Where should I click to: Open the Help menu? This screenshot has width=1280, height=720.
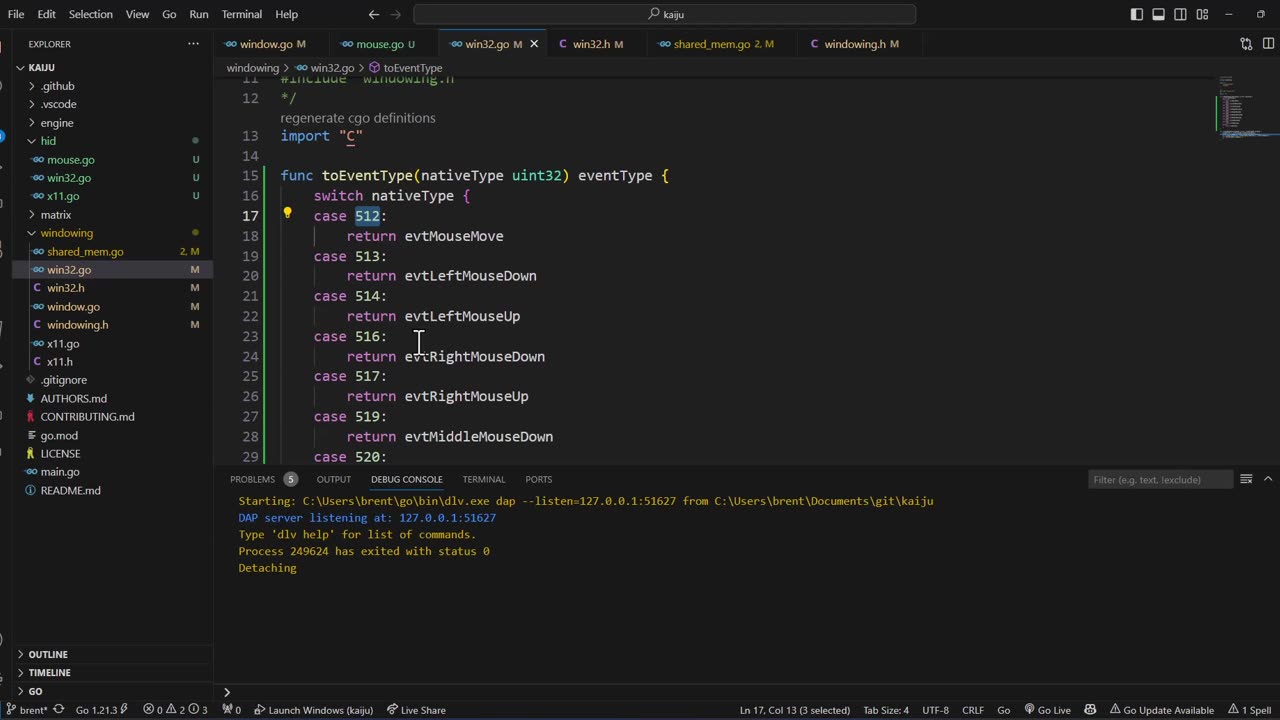287,14
